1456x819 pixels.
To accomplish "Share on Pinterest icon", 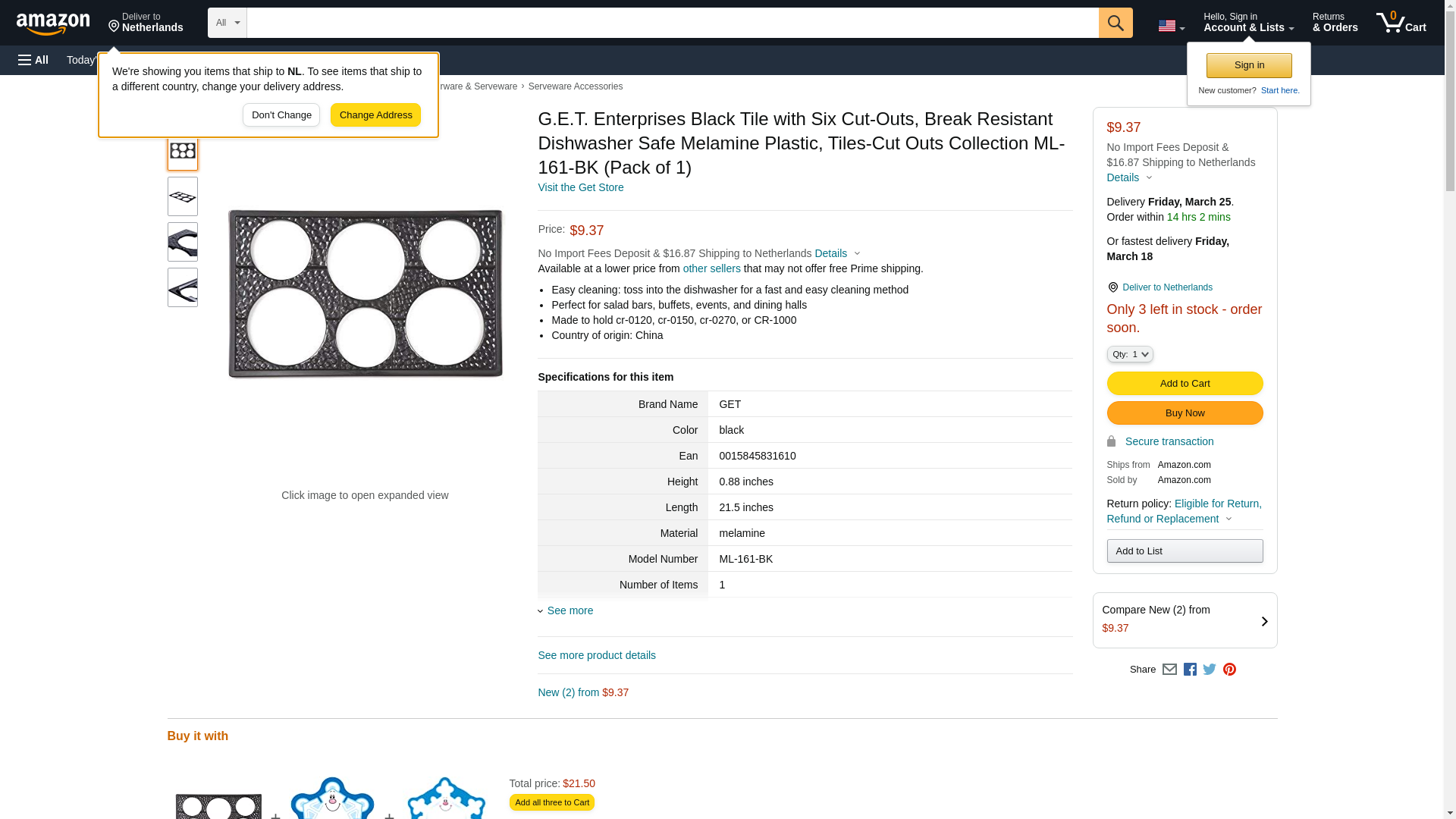I will 1229,670.
